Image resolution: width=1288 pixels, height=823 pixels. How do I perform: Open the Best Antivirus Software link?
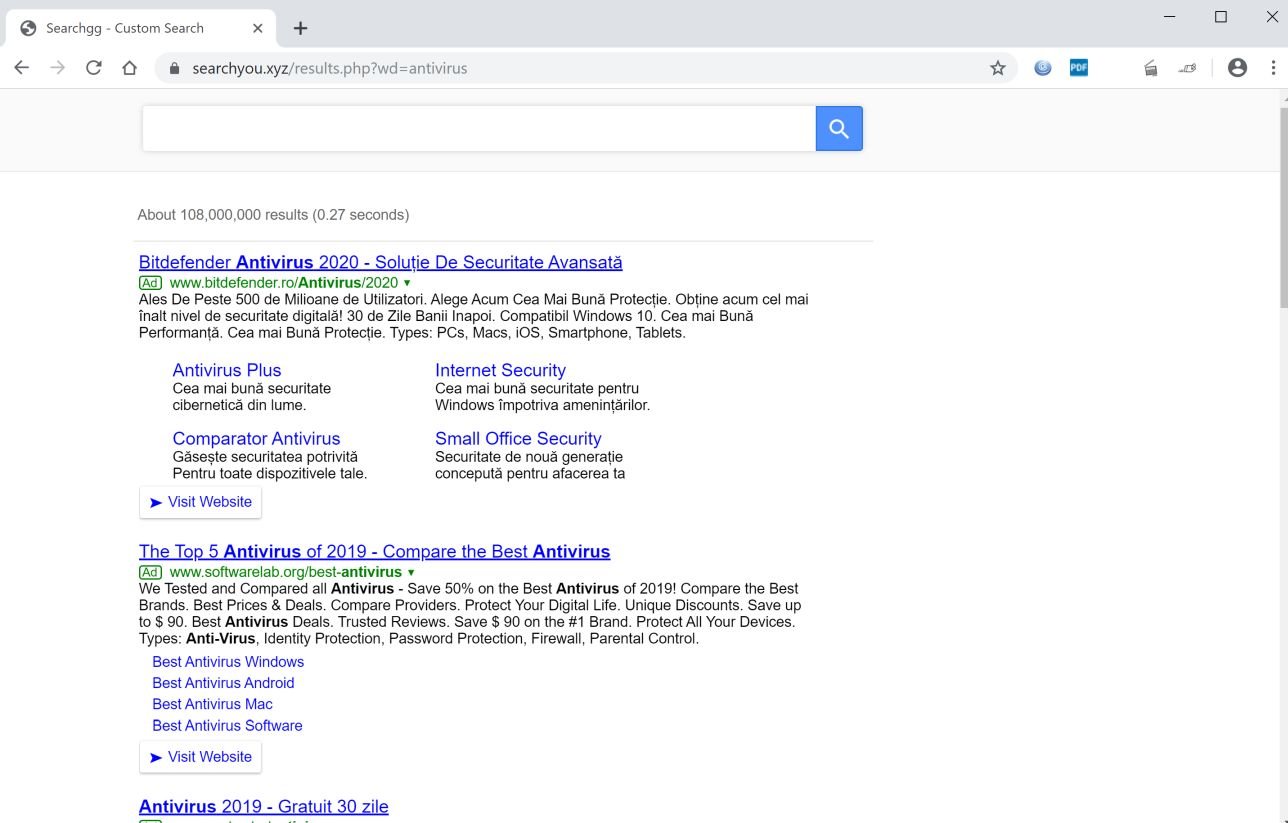227,725
